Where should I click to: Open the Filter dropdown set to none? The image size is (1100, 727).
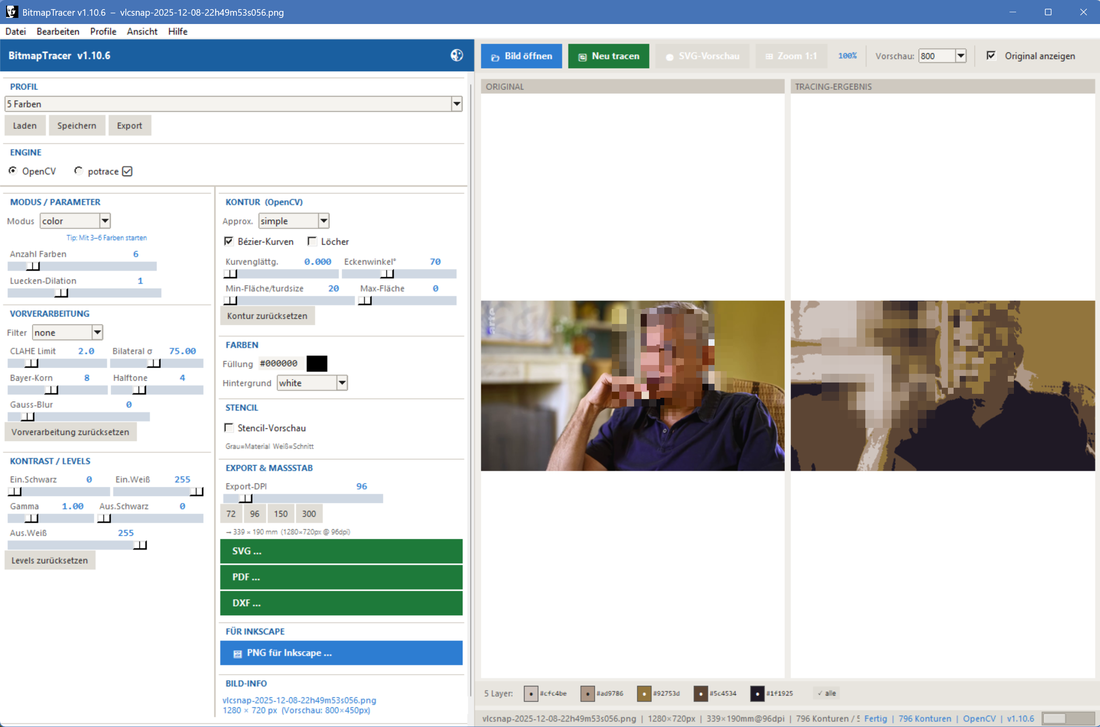tap(67, 333)
